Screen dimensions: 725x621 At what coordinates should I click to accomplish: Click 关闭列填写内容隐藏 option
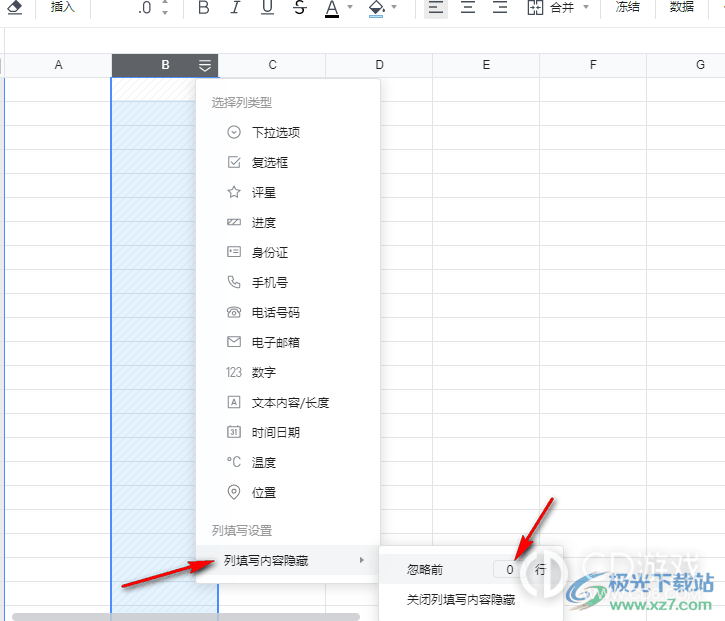pyautogui.click(x=460, y=600)
